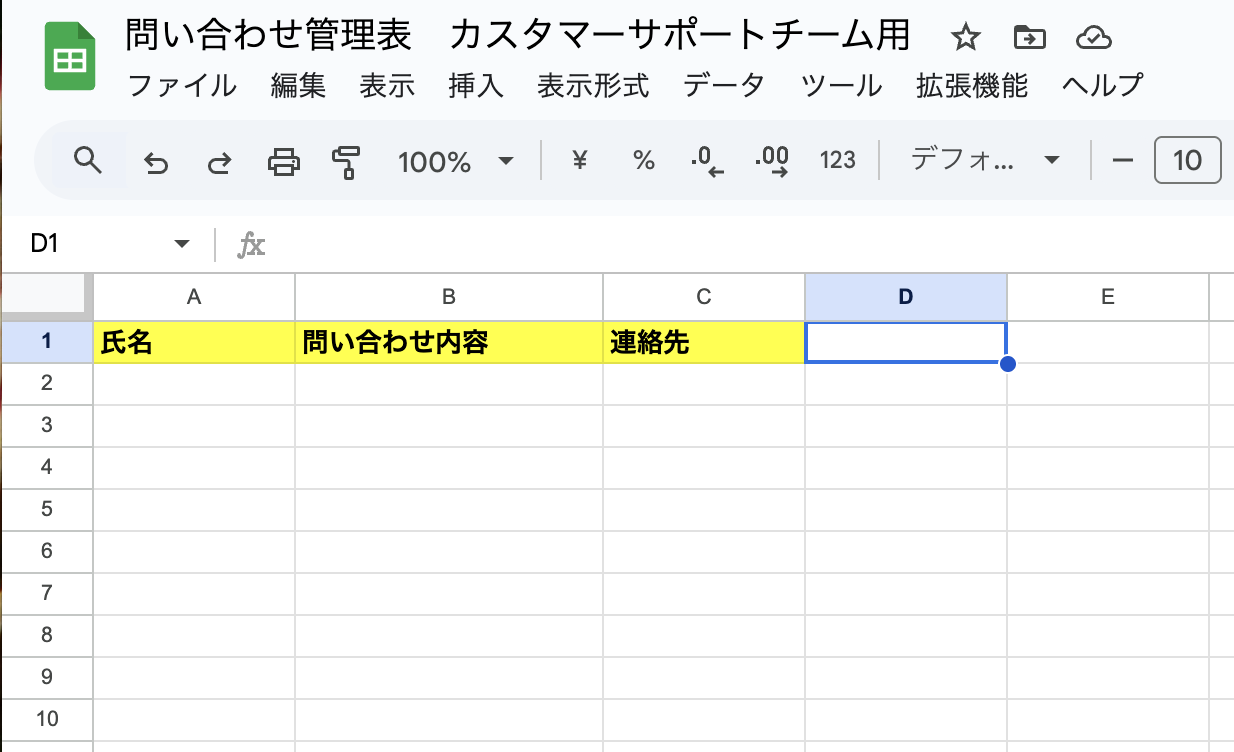This screenshot has height=752, width=1234.
Task: Click the font size decrease minus button
Action: 1123,160
